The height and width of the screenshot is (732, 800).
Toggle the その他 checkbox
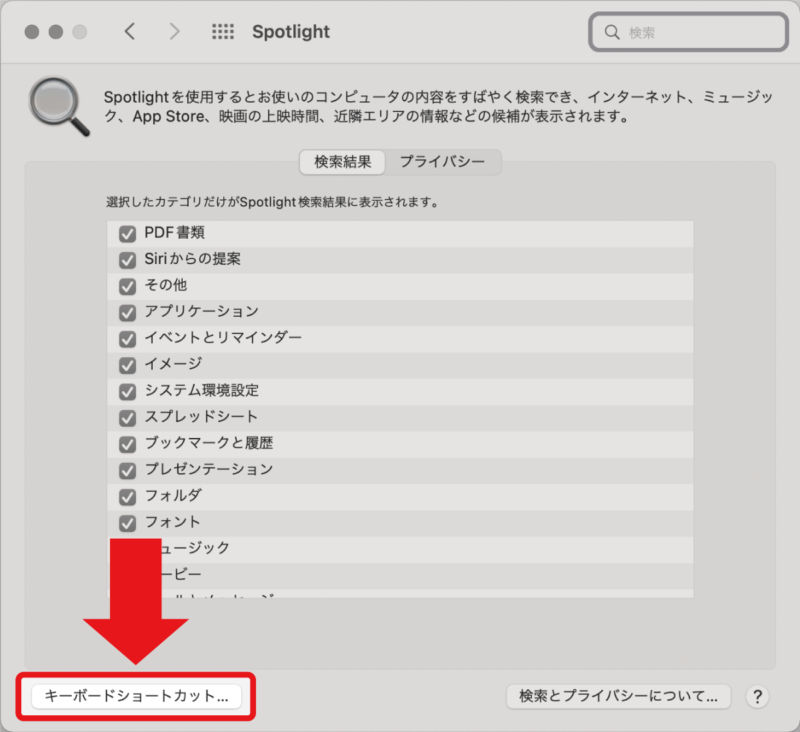click(127, 286)
